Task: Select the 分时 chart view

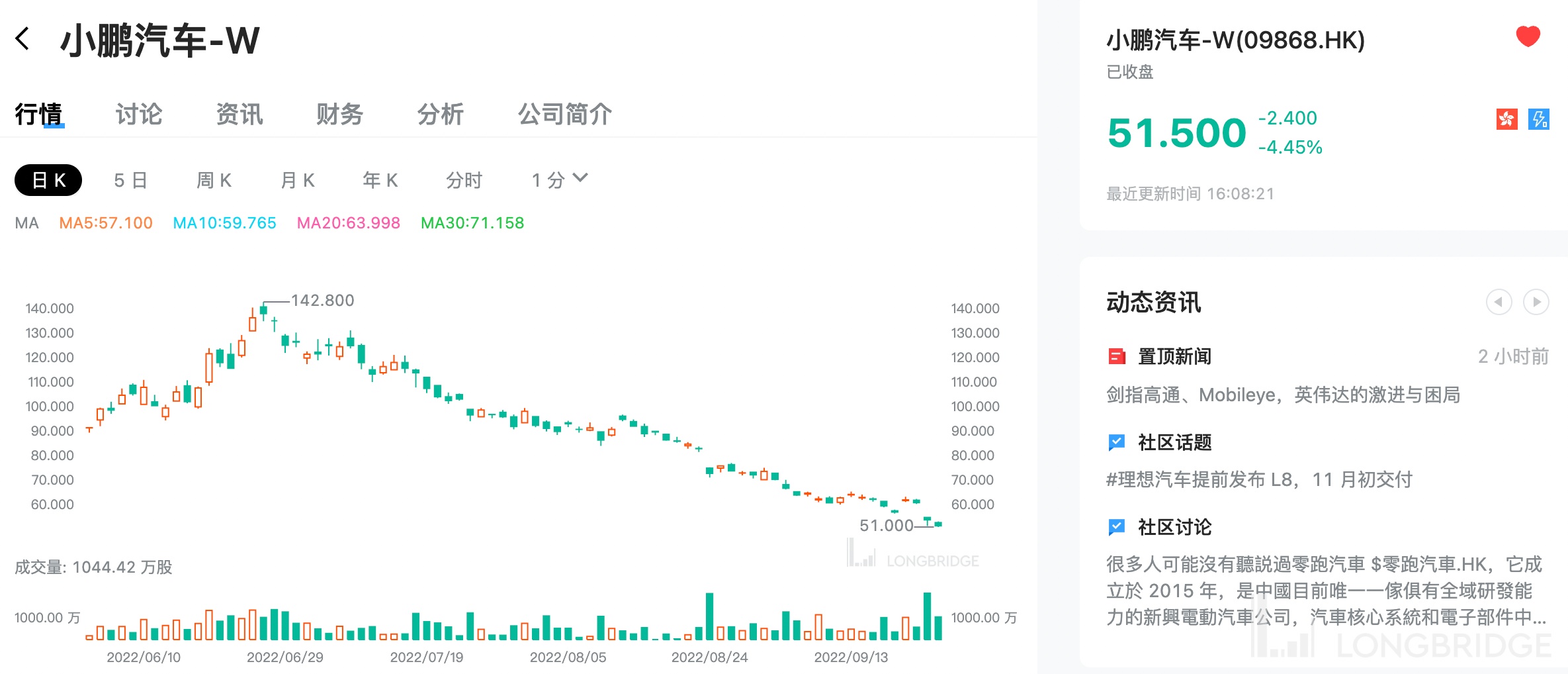Action: click(x=464, y=180)
